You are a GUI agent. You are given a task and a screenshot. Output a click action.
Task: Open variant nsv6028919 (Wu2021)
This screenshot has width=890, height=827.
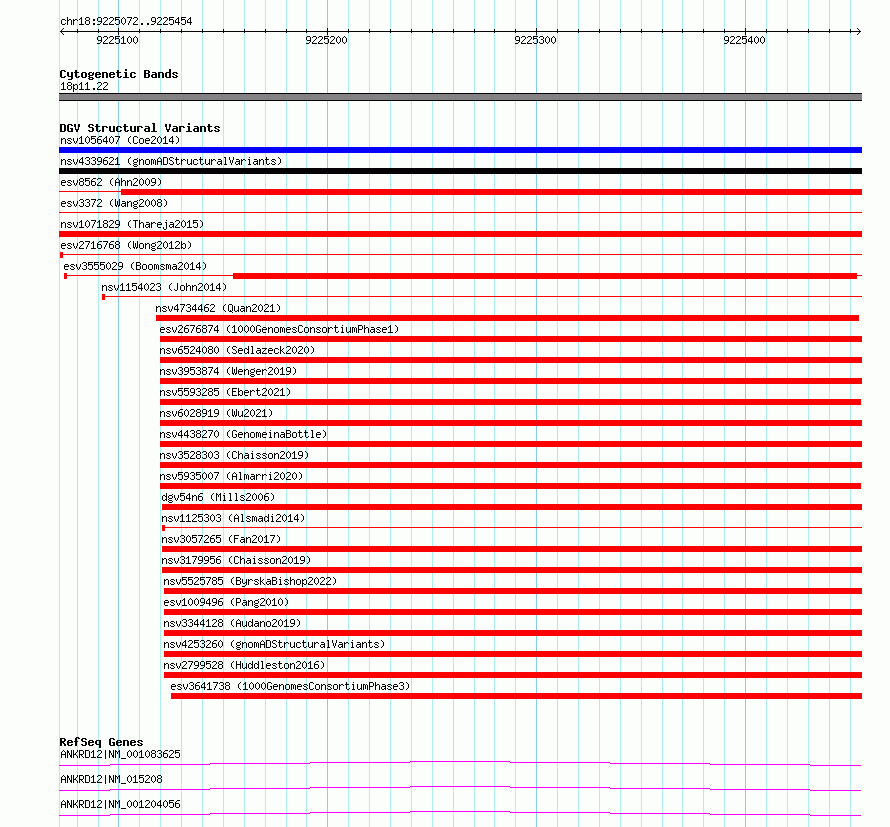(x=216, y=413)
